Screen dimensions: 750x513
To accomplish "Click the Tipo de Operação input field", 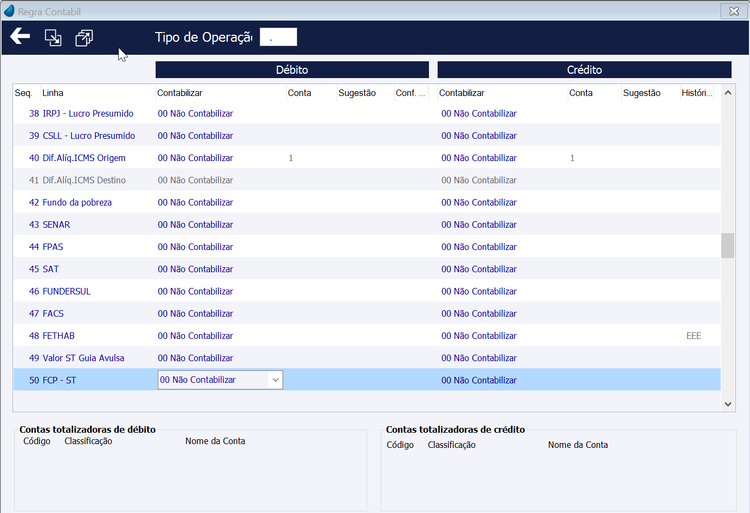I will [278, 37].
